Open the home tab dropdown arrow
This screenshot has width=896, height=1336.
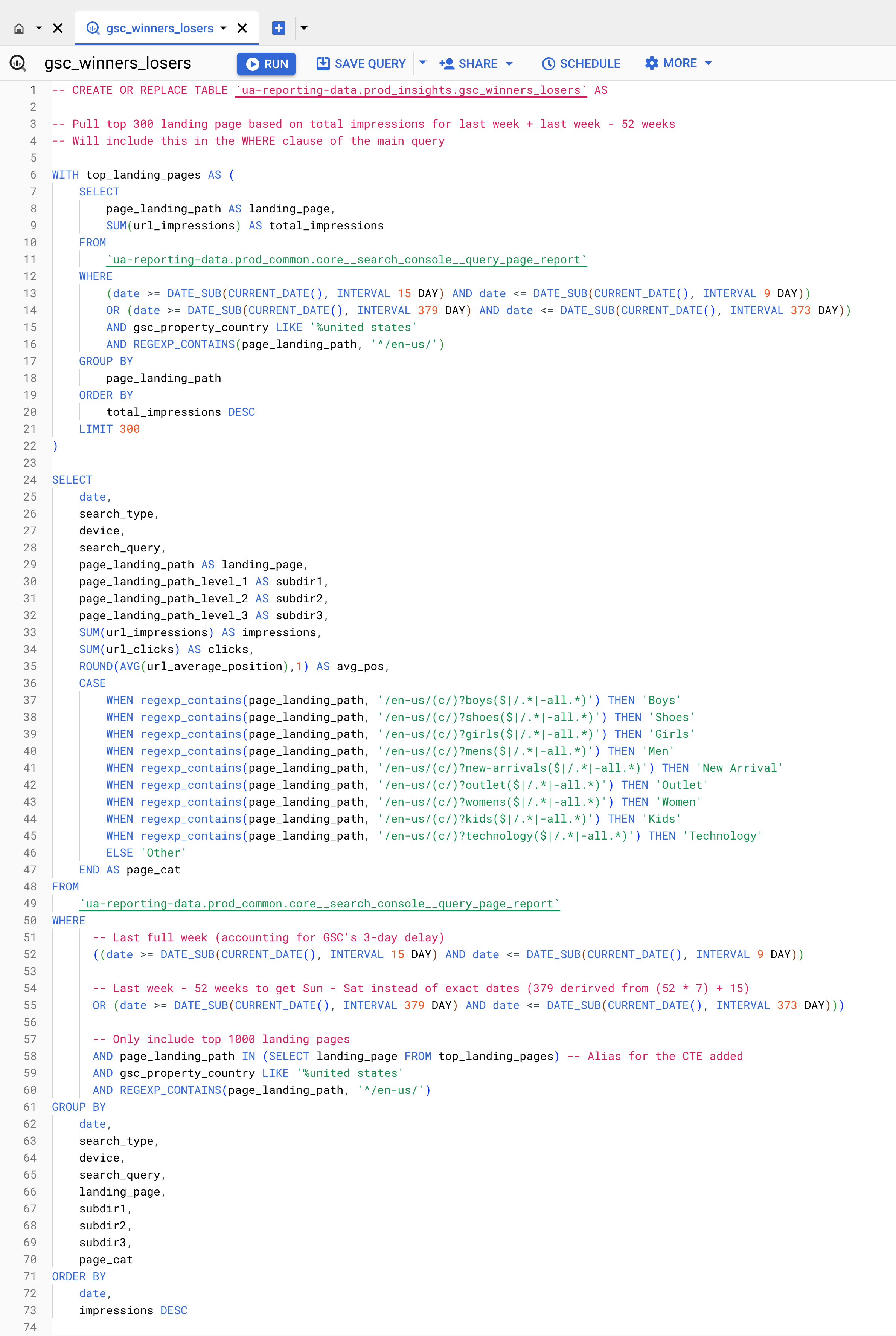pyautogui.click(x=39, y=28)
